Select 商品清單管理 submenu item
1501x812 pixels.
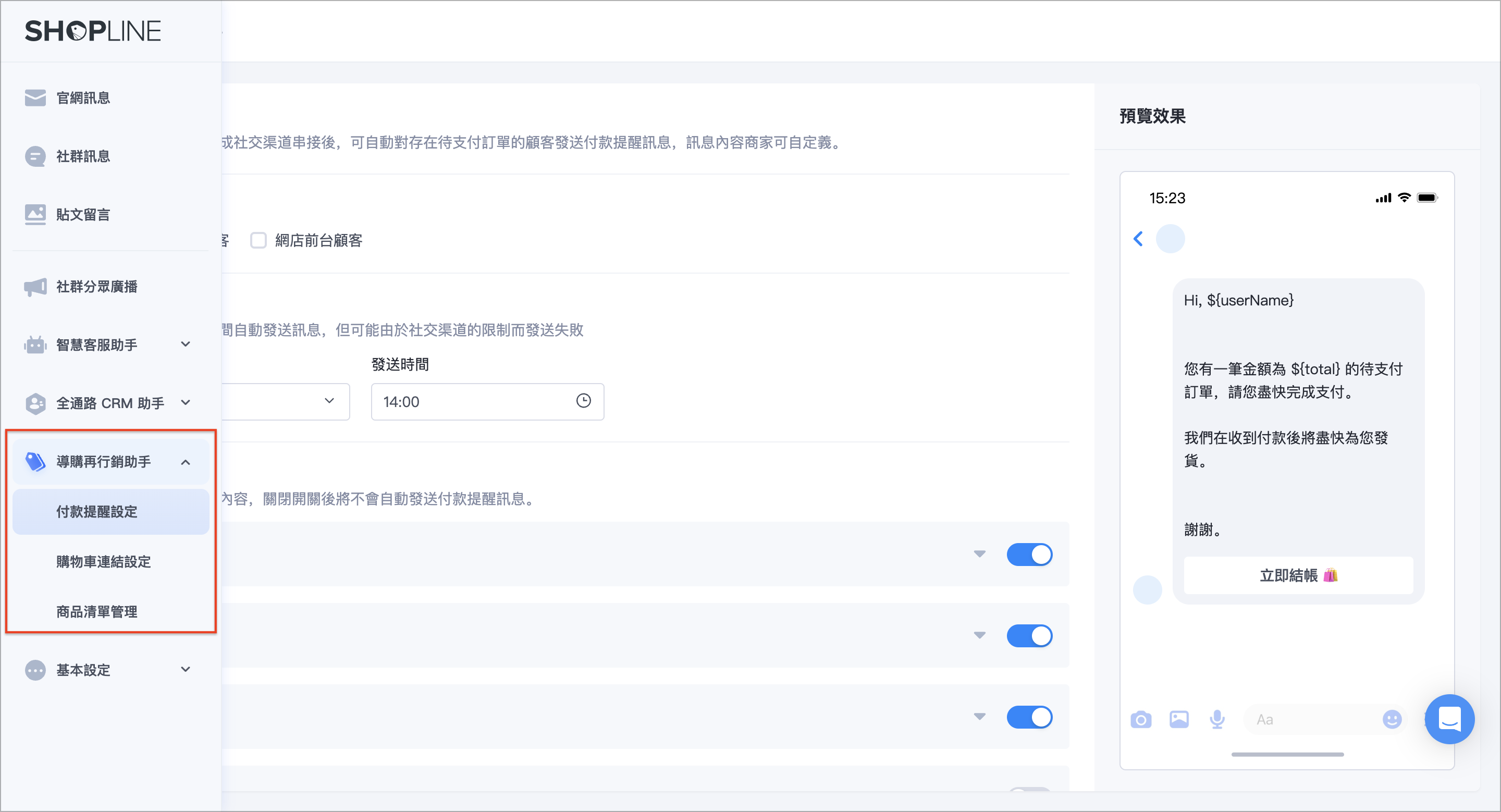(110, 612)
